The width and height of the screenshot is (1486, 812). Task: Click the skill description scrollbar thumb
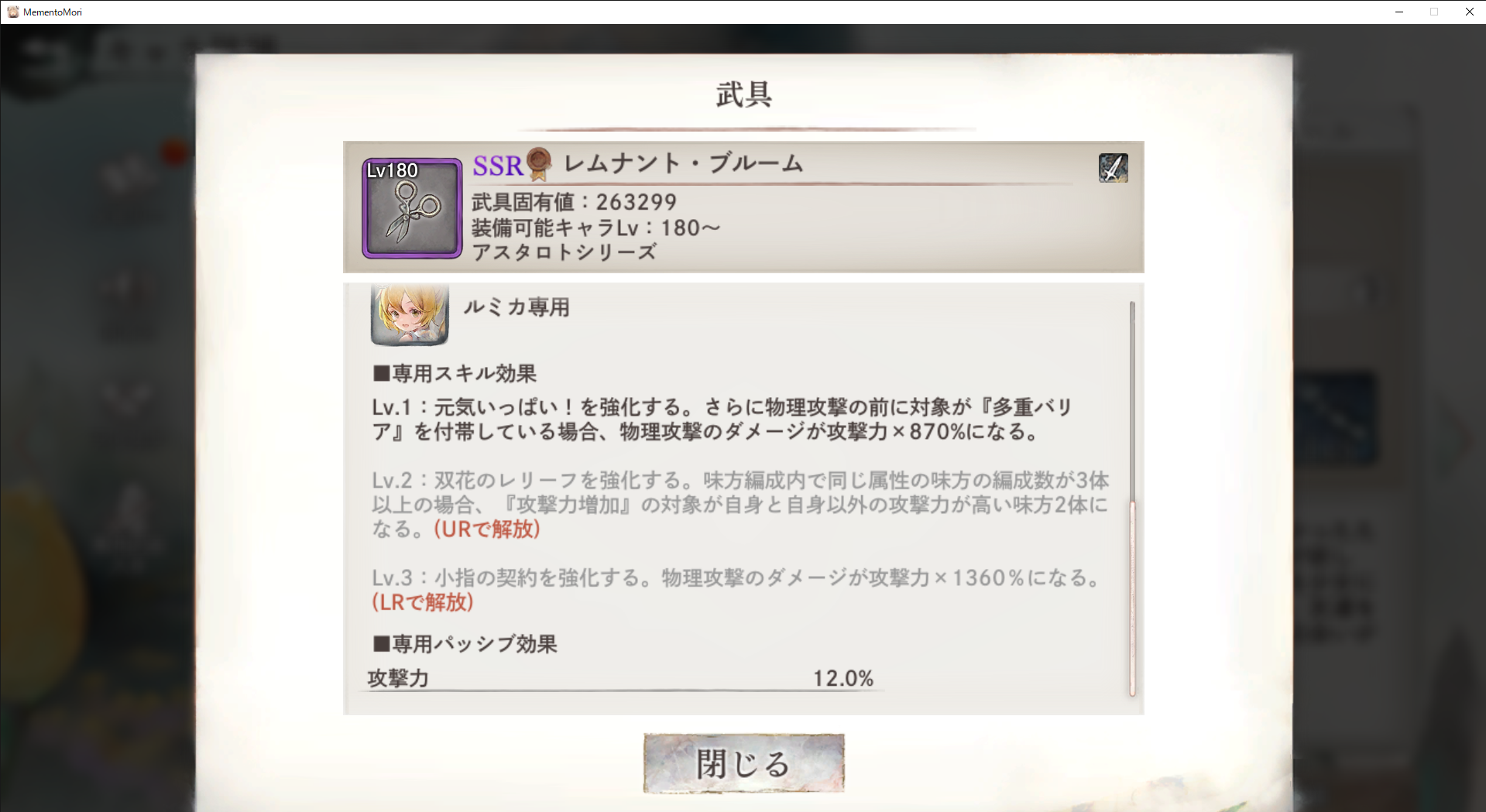point(1132,598)
